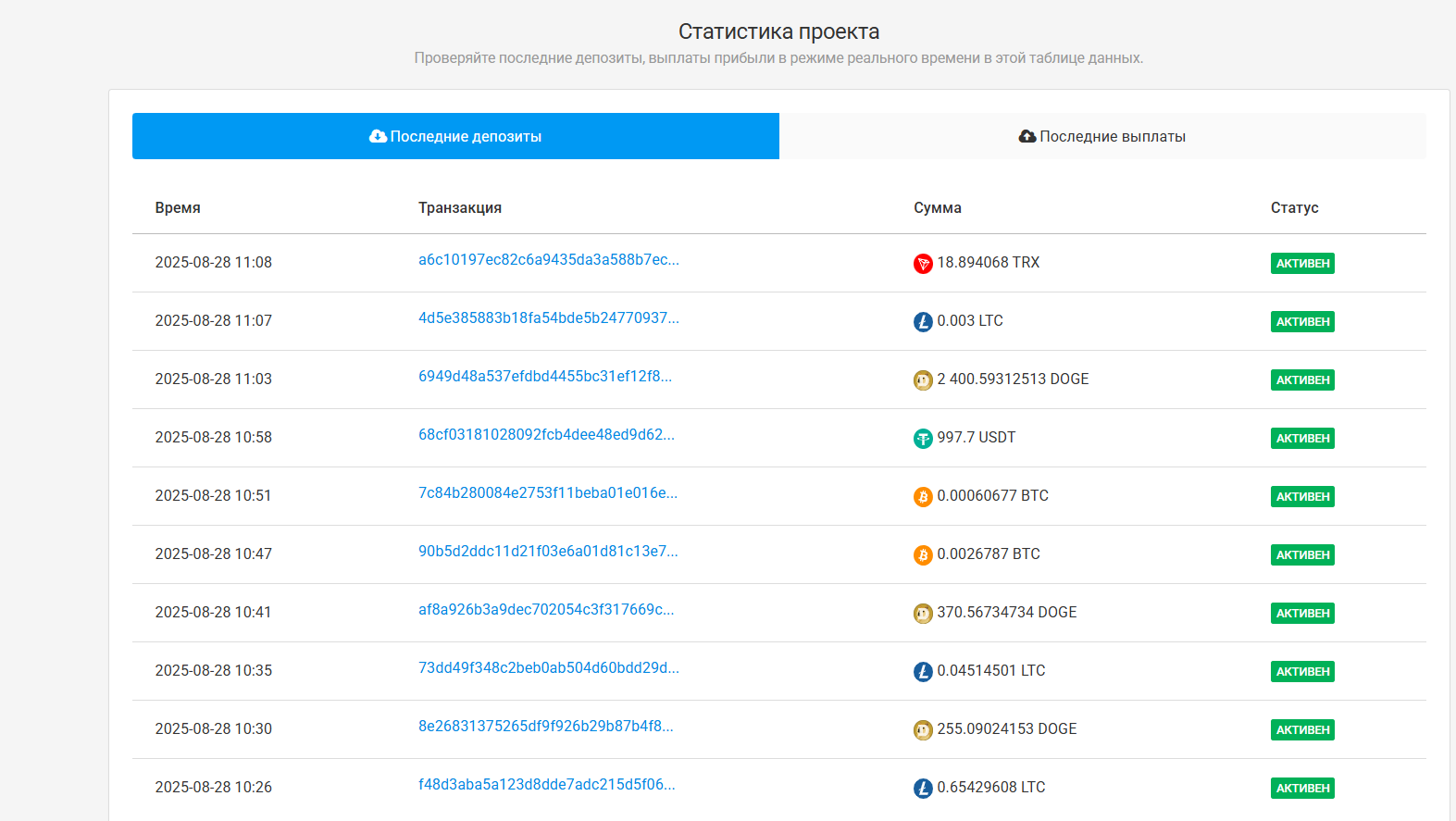The image size is (1456, 821).
Task: View transaction 7c84b280084e2753f11beba01e016e
Action: coord(547,493)
